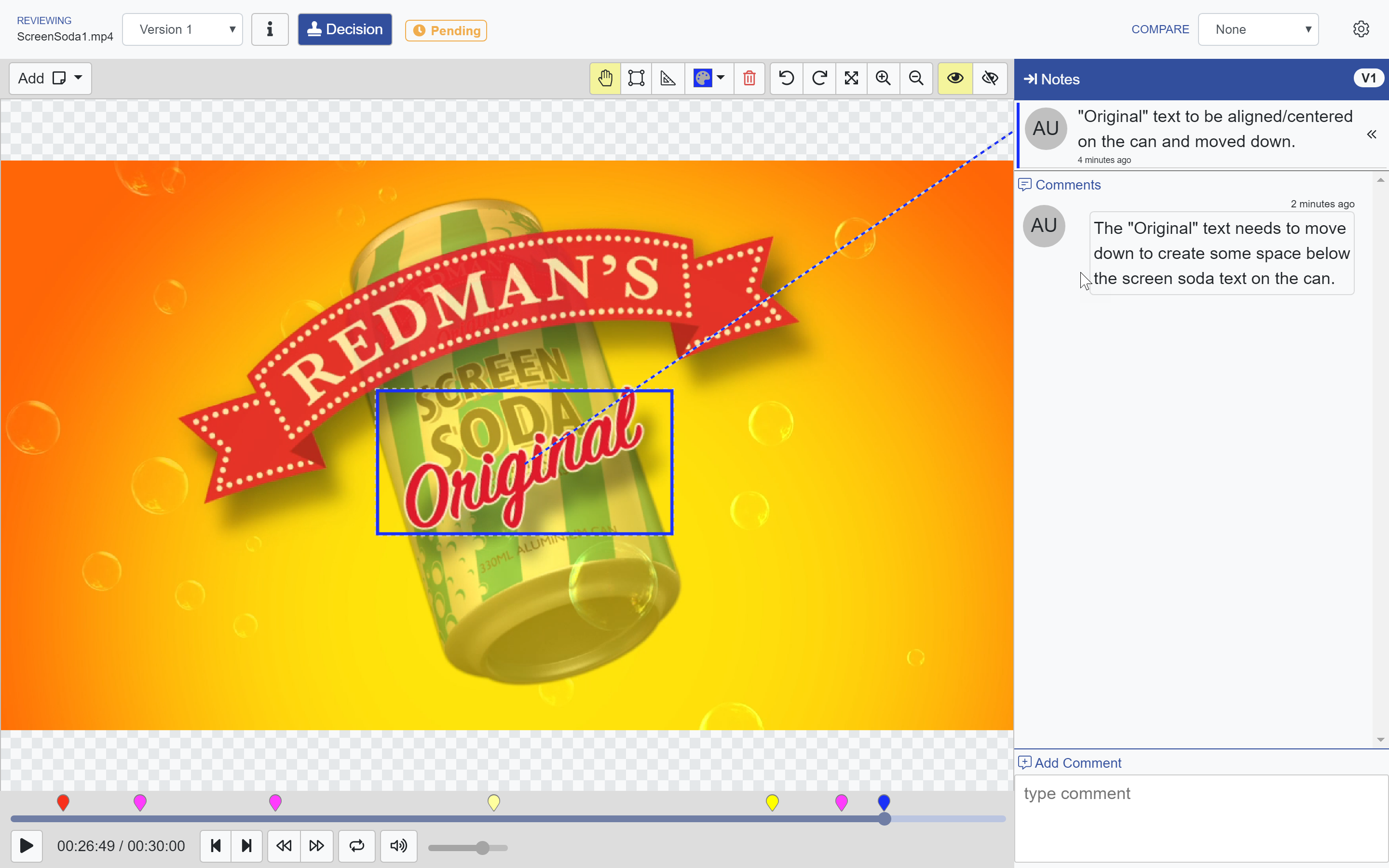This screenshot has height=868, width=1389.
Task: Open the Compare None dropdown
Action: tap(1258, 30)
